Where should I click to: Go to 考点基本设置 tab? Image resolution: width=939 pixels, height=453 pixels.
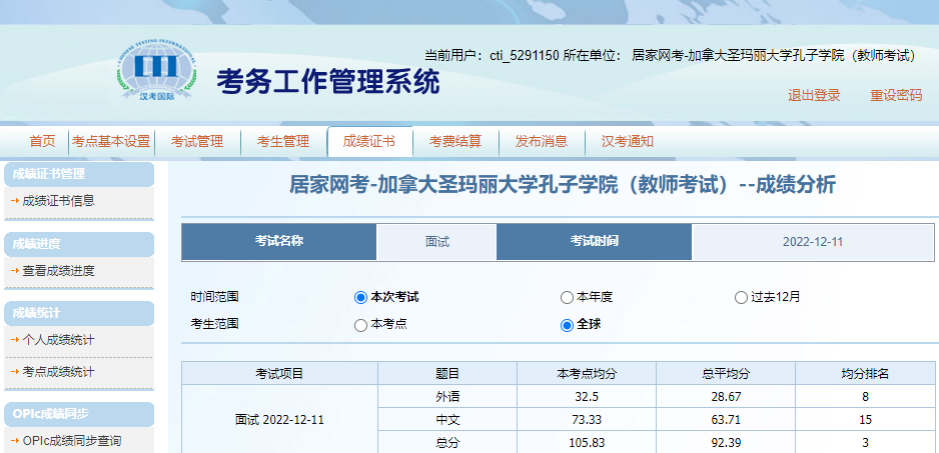click(x=110, y=142)
